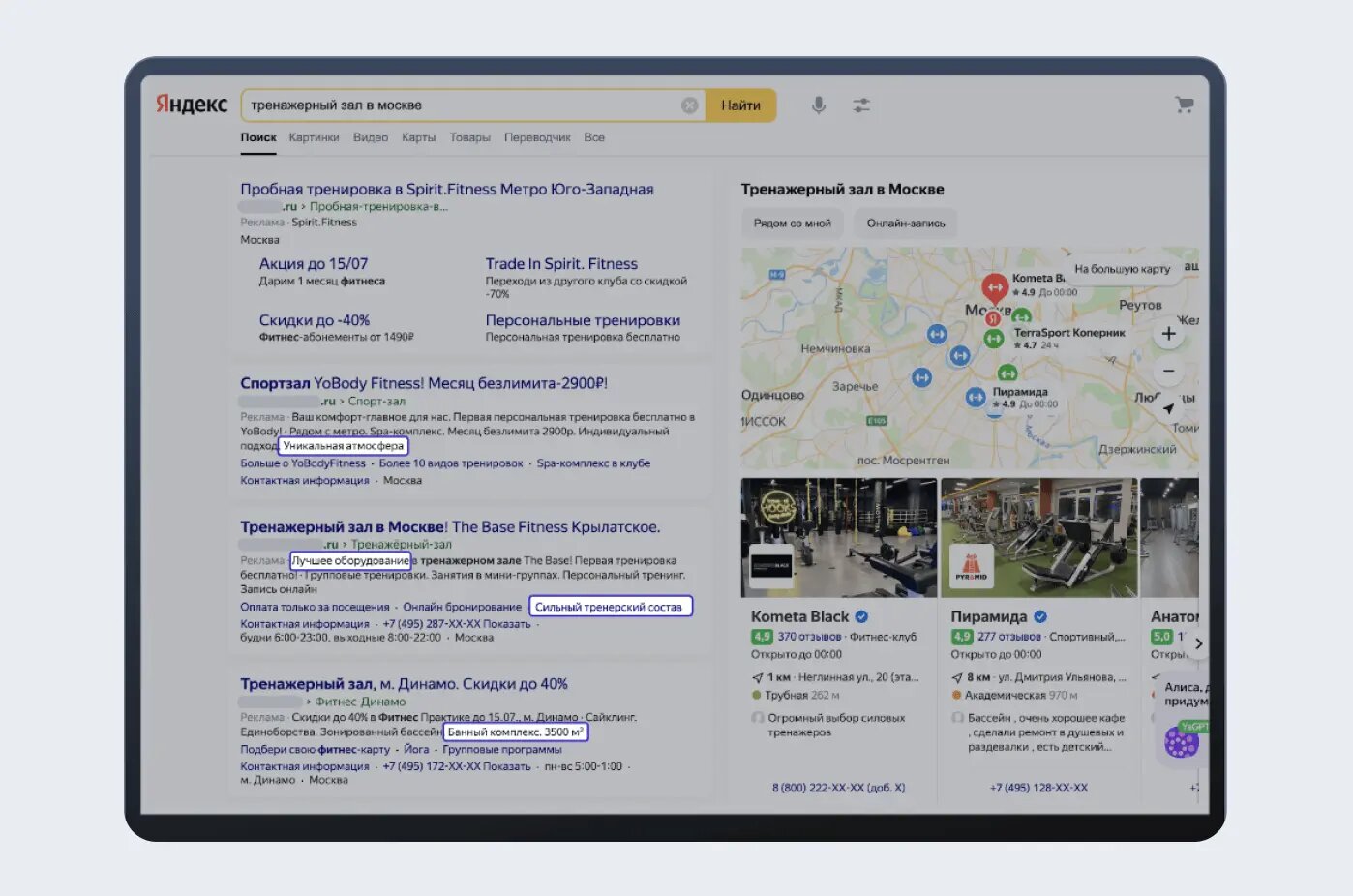1353x896 pixels.
Task: Switch to the Переводчик tab
Action: (x=537, y=137)
